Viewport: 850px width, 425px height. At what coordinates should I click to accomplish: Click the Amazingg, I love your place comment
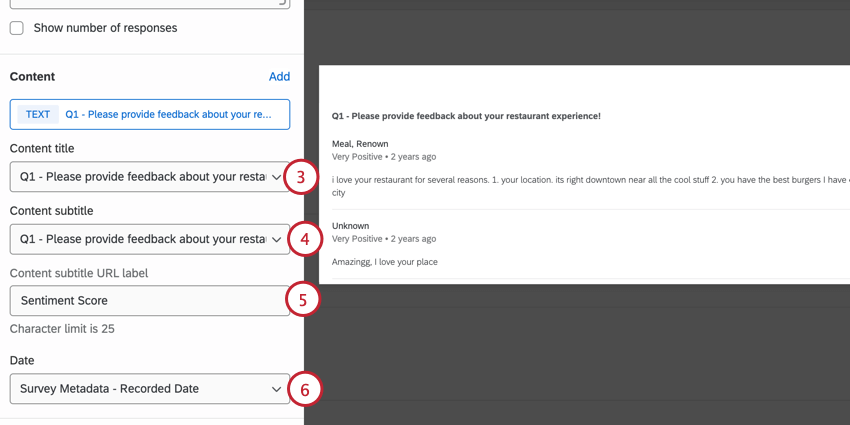pos(384,262)
